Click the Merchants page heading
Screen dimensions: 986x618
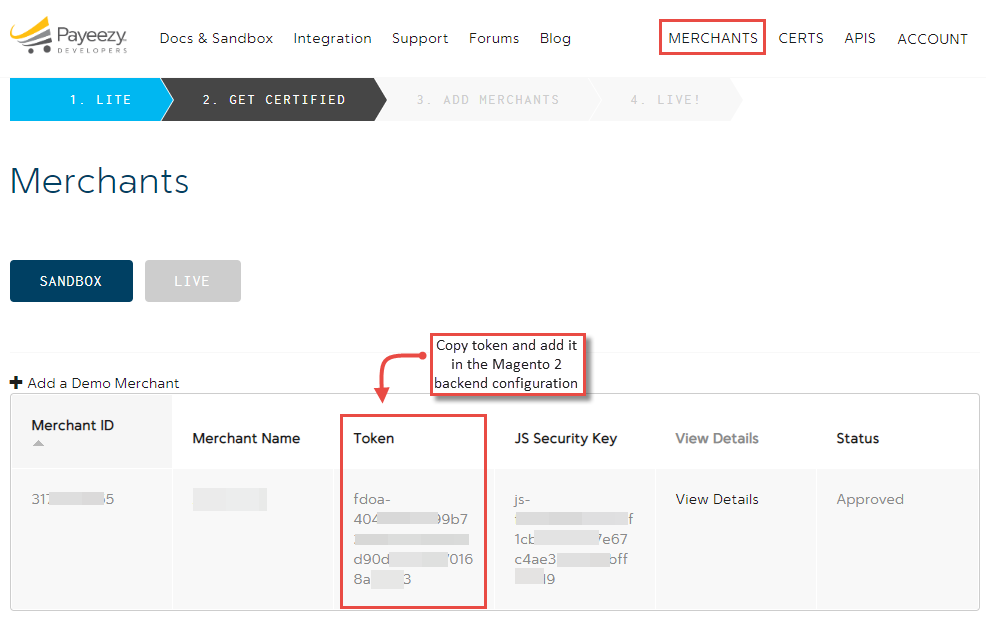click(x=99, y=181)
